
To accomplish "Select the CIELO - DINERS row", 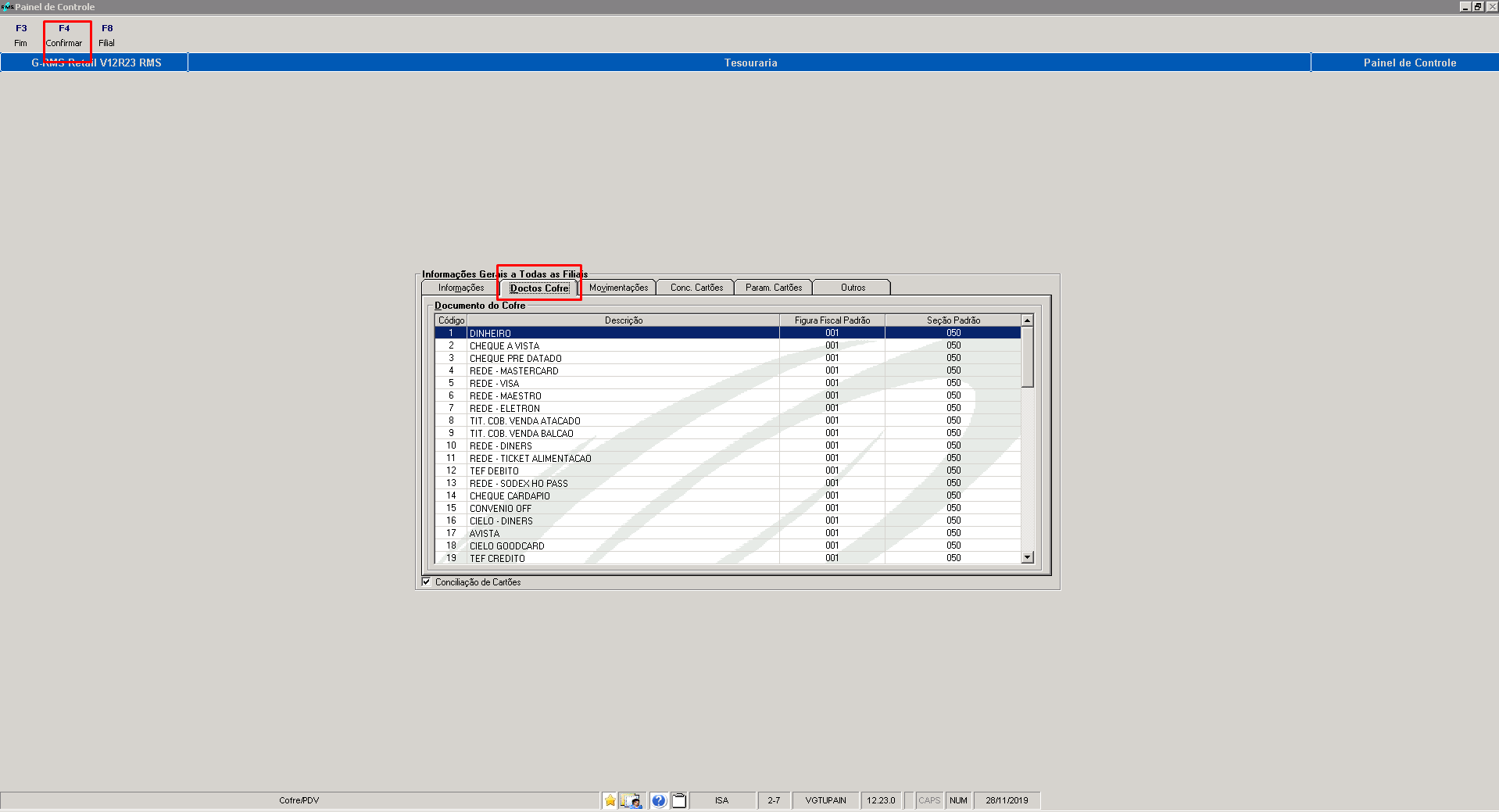I will [x=728, y=520].
